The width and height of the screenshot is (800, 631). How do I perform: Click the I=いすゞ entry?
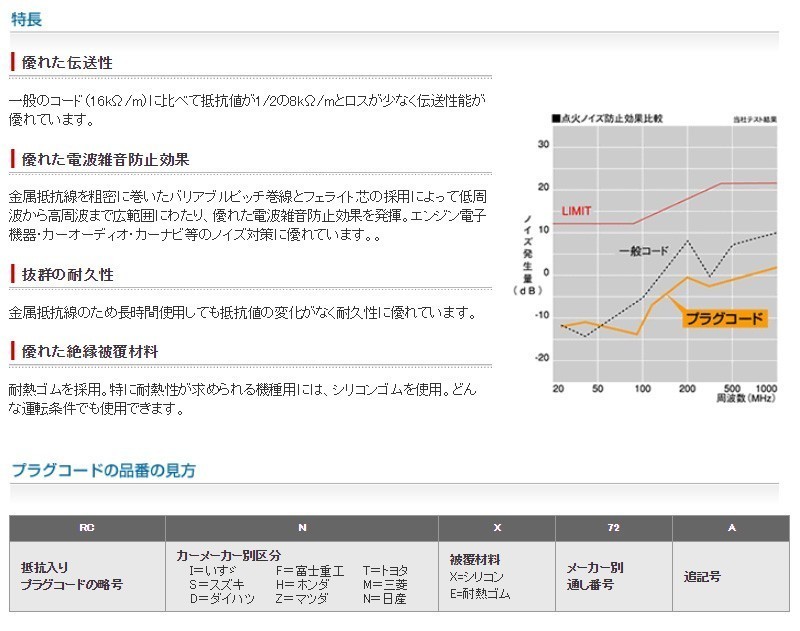[x=212, y=570]
